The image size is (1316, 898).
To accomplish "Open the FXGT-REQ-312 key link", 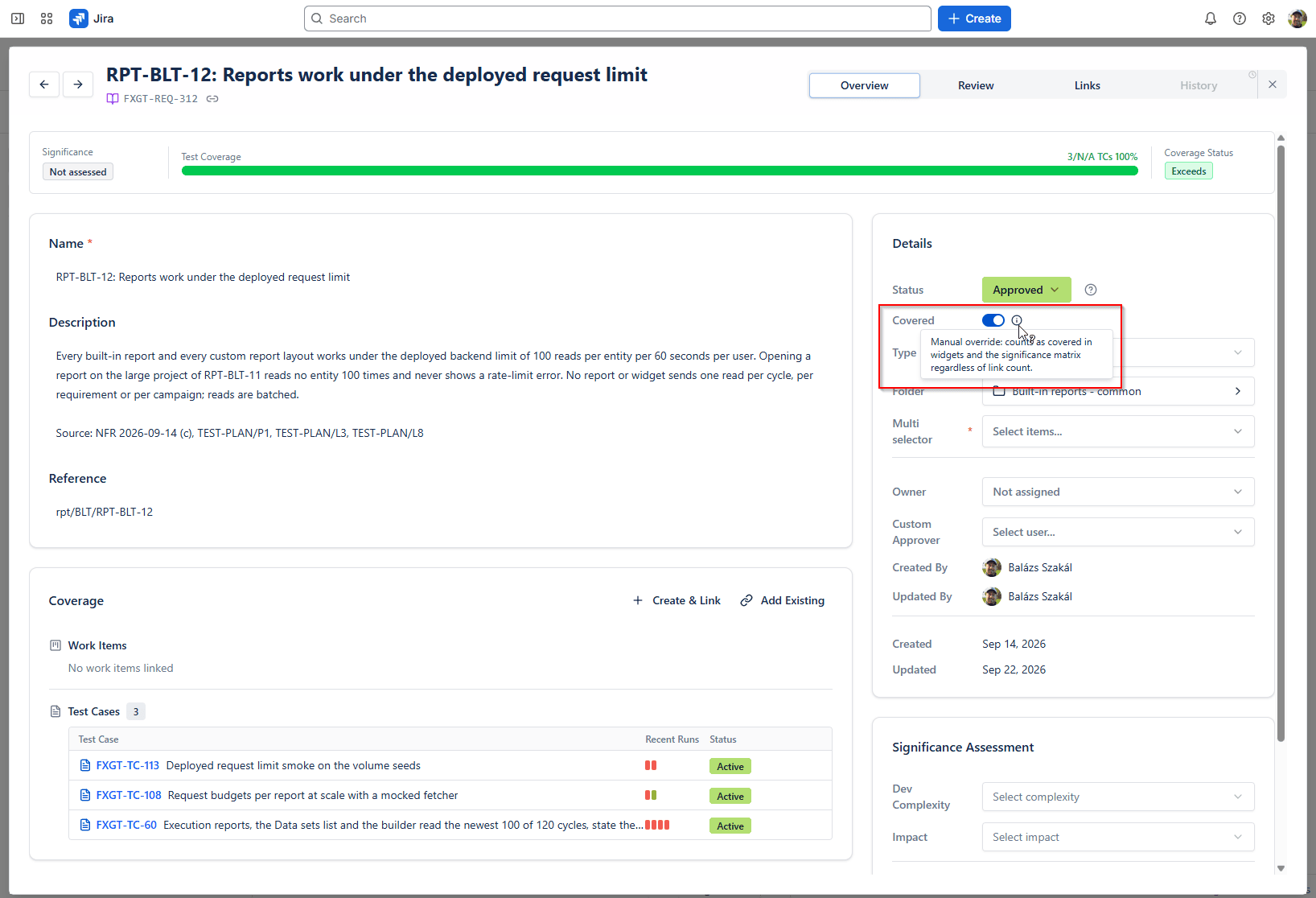I will click(161, 99).
